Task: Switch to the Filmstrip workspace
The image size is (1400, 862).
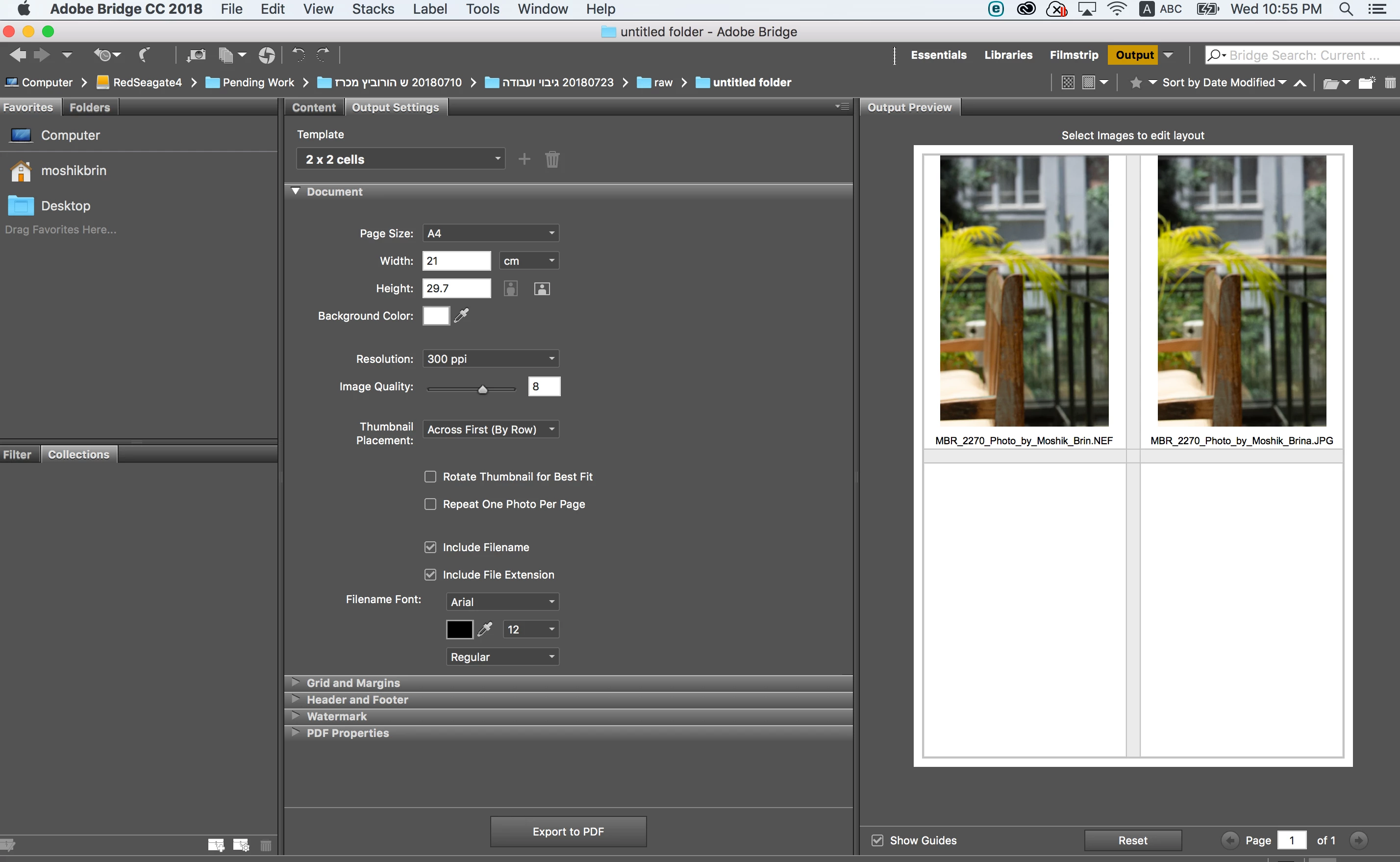Action: [1074, 55]
